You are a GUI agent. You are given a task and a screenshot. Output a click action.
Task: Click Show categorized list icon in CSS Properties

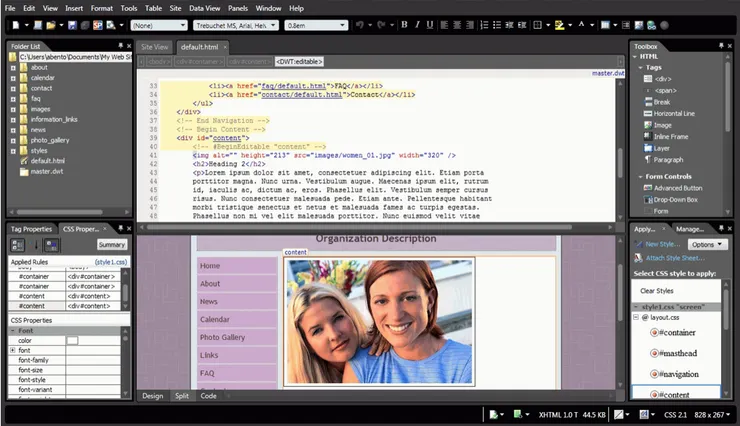tap(17, 245)
